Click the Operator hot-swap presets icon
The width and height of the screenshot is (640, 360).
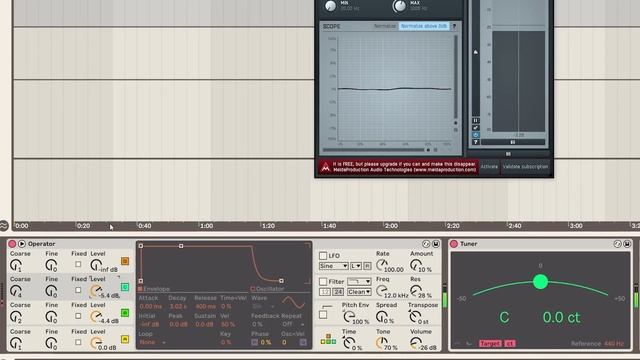[x=426, y=244]
